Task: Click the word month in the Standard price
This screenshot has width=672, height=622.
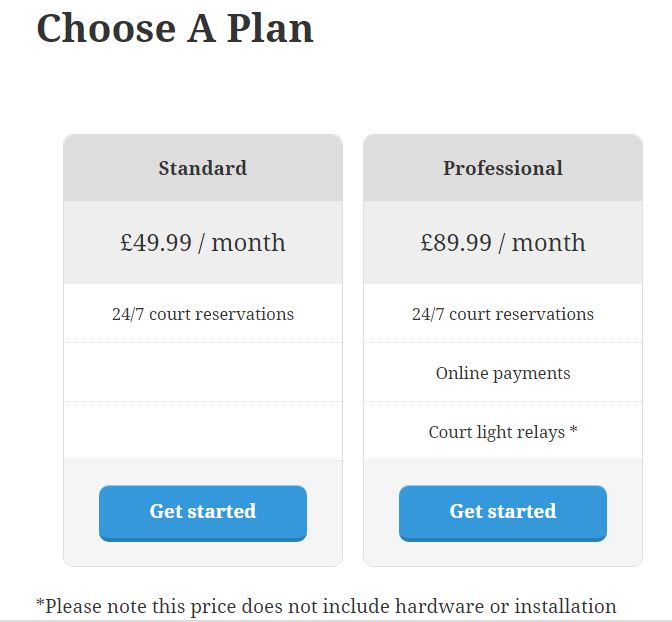Action: point(248,243)
